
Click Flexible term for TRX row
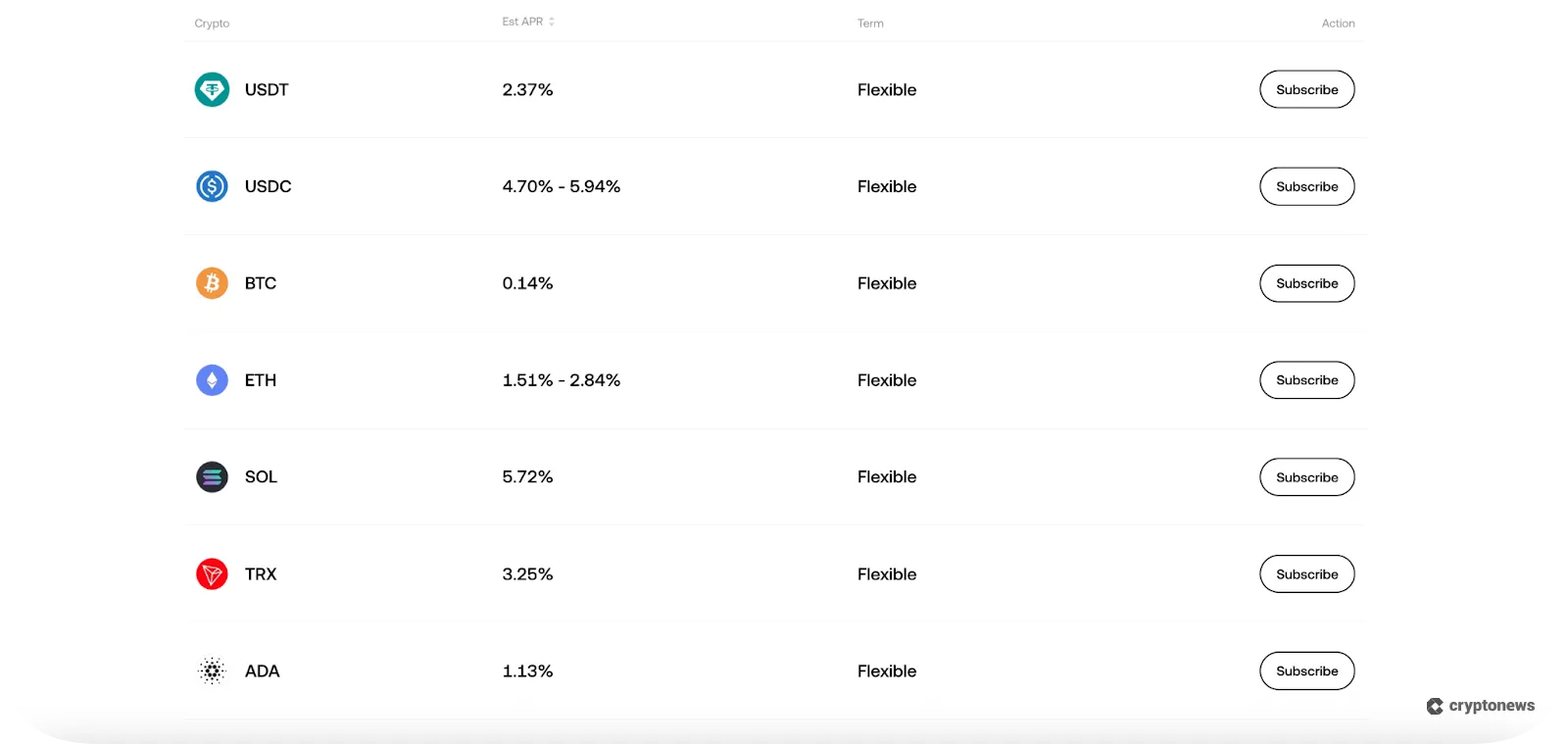886,573
